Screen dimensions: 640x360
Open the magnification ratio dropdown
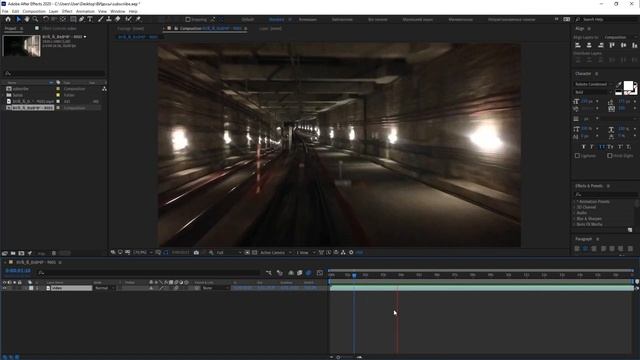(142, 253)
